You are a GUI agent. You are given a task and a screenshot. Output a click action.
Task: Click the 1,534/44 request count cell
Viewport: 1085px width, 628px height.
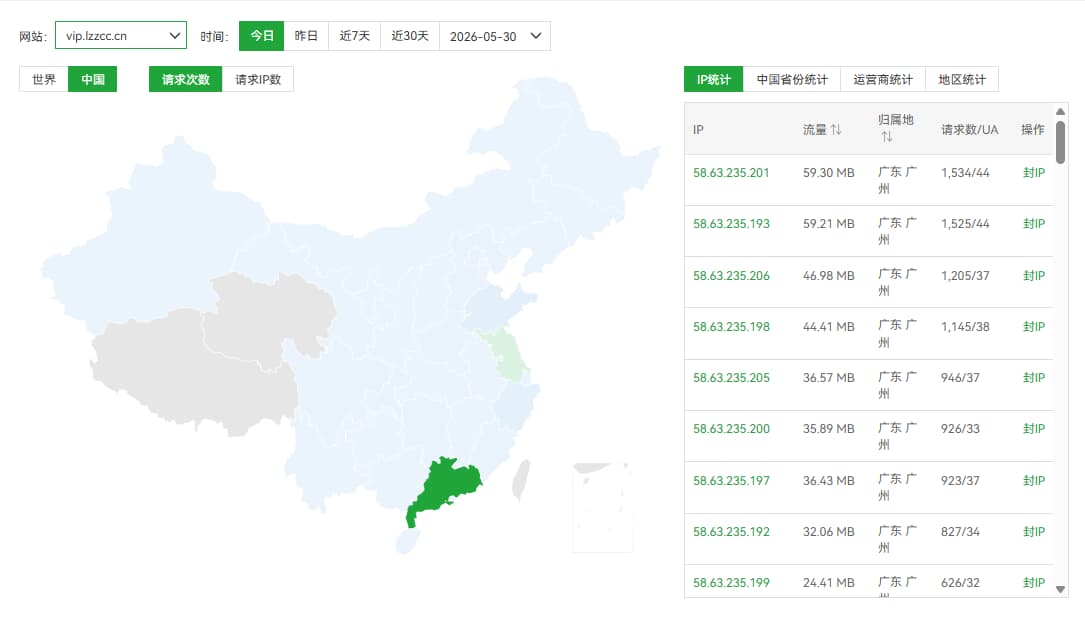(965, 173)
